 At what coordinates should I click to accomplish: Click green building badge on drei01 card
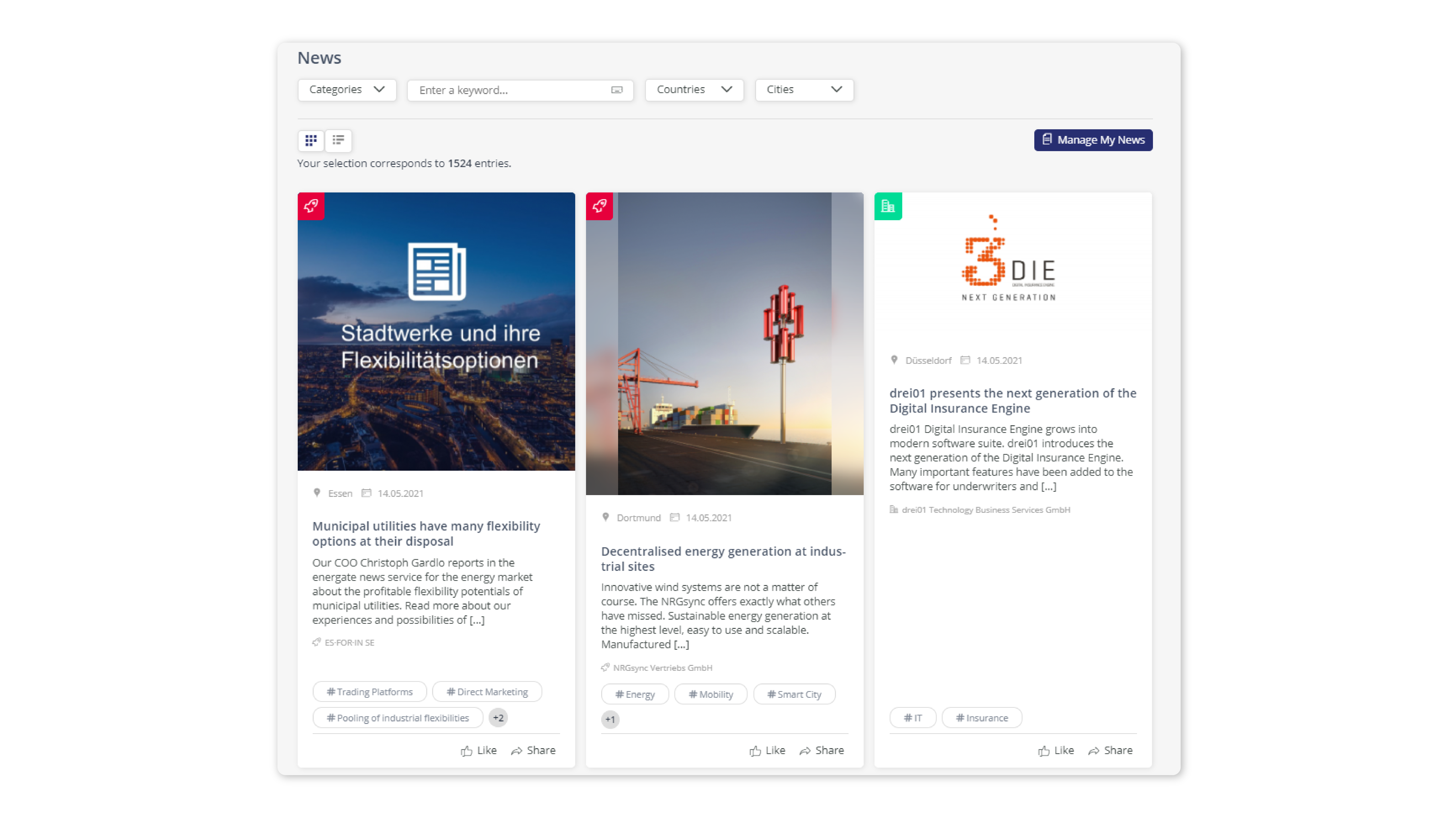click(888, 206)
